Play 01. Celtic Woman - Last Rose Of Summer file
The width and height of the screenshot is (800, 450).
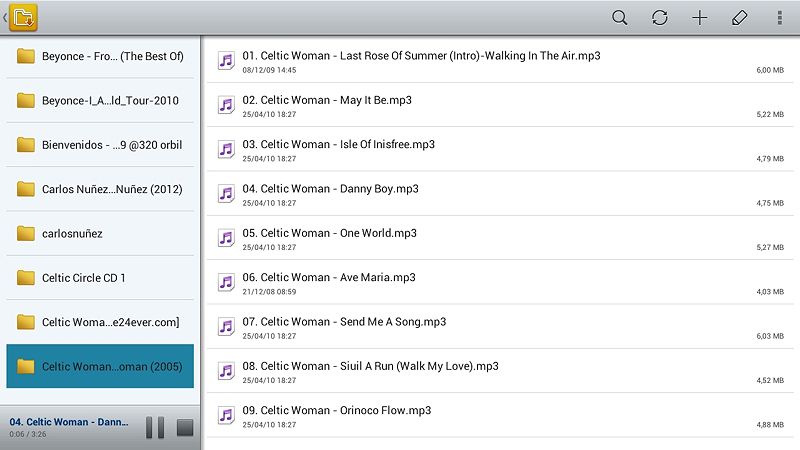(x=500, y=61)
